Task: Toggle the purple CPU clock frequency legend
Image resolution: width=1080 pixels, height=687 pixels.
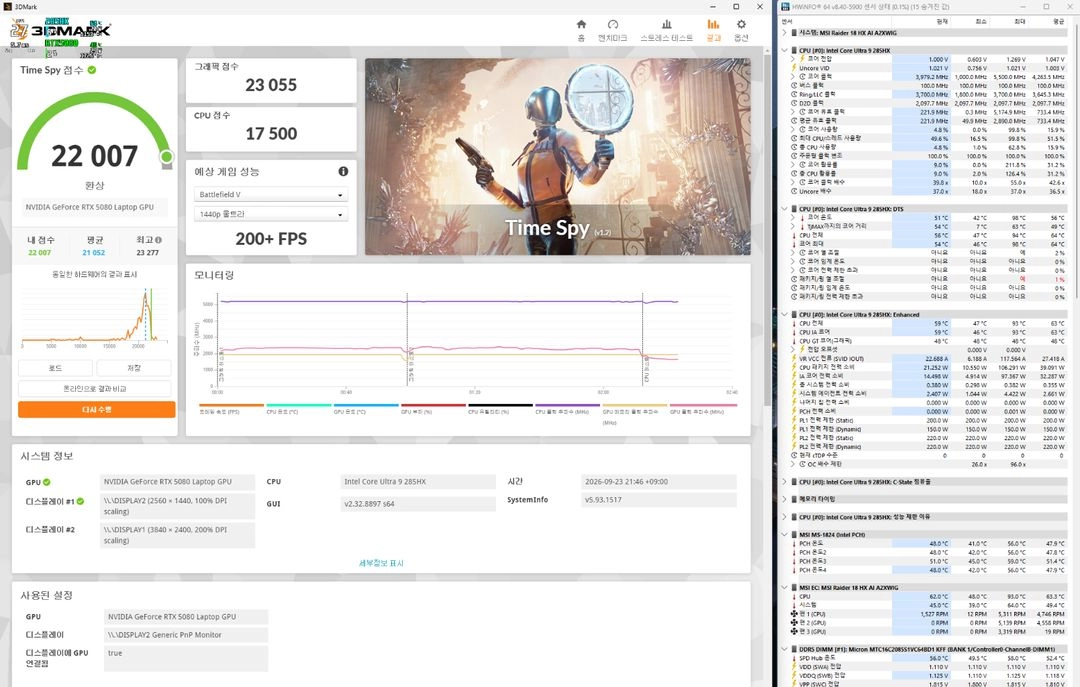Action: tap(568, 409)
